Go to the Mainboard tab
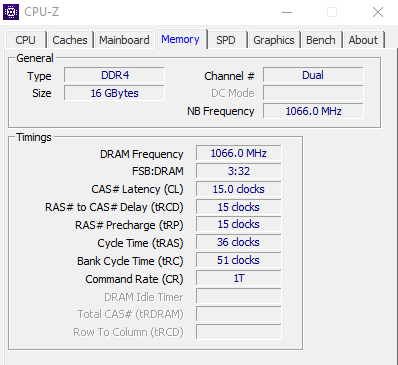Screen dimensions: 398x365 coord(124,40)
